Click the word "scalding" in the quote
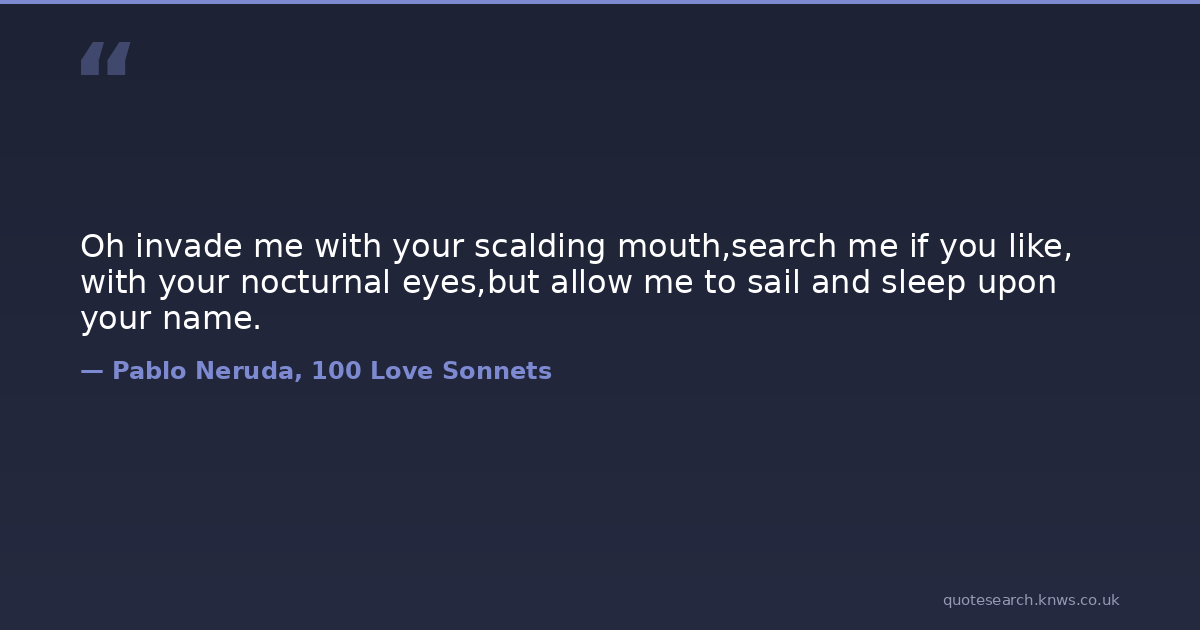Image resolution: width=1200 pixels, height=630 pixels. (x=540, y=247)
